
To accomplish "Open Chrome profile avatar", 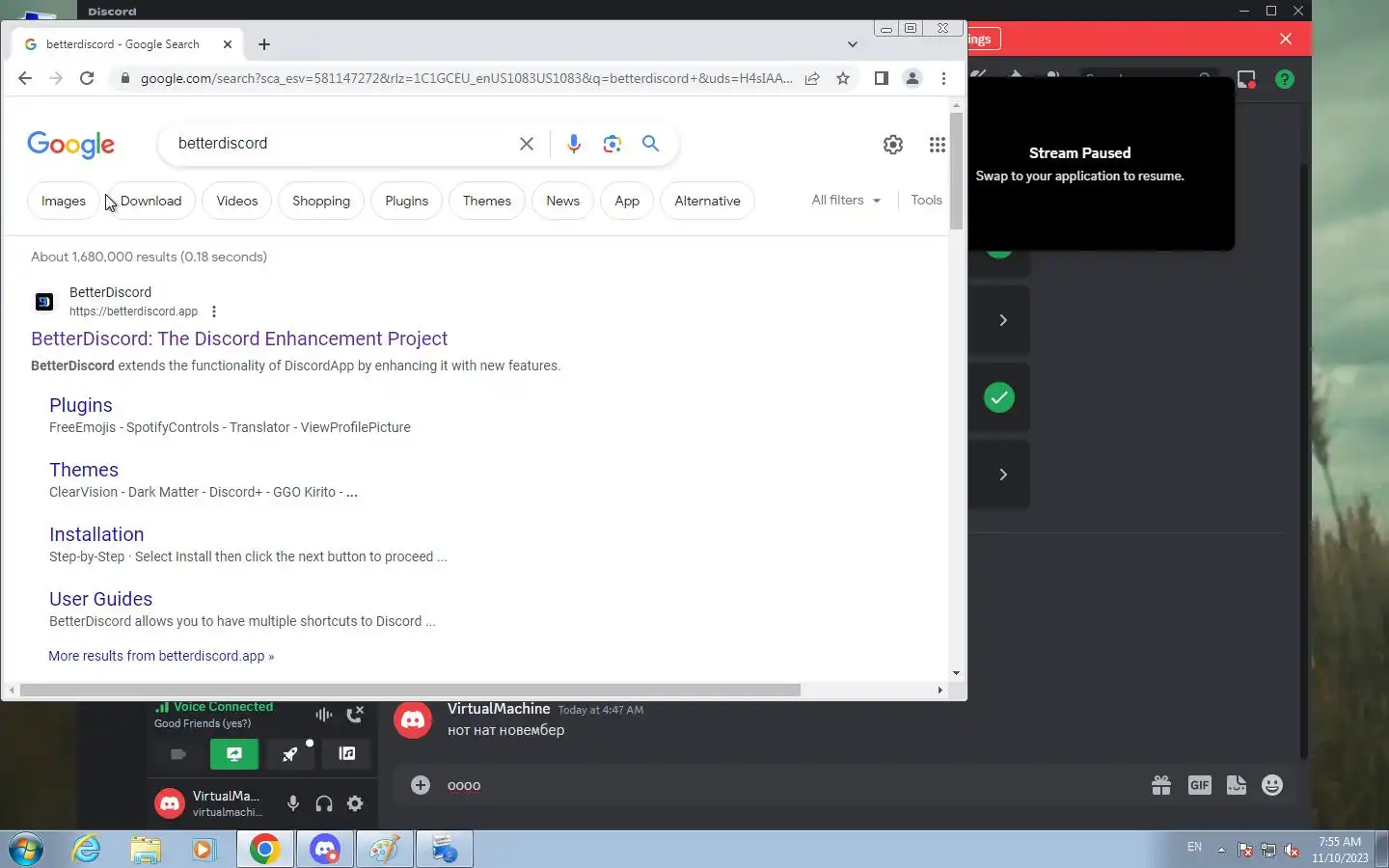I will click(912, 78).
